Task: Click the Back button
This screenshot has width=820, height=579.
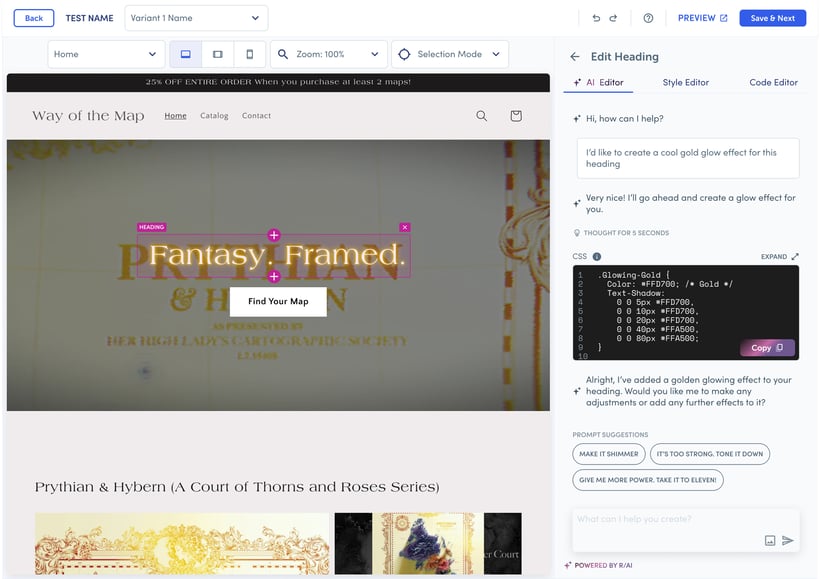Action: [34, 18]
